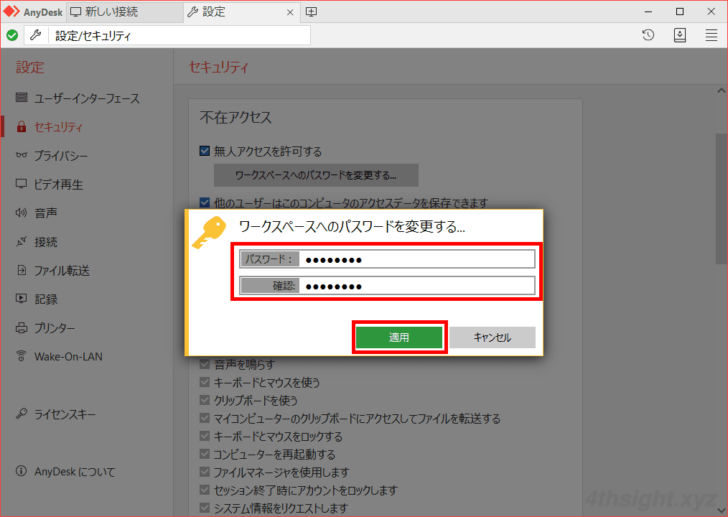Click the info icon beside AnyDesk について

click(21, 471)
